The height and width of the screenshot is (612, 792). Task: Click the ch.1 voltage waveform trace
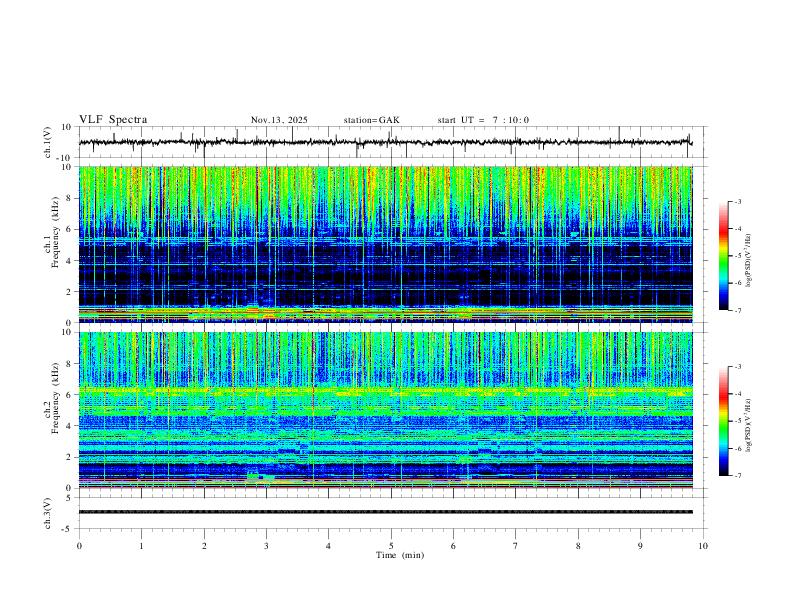tap(385, 142)
